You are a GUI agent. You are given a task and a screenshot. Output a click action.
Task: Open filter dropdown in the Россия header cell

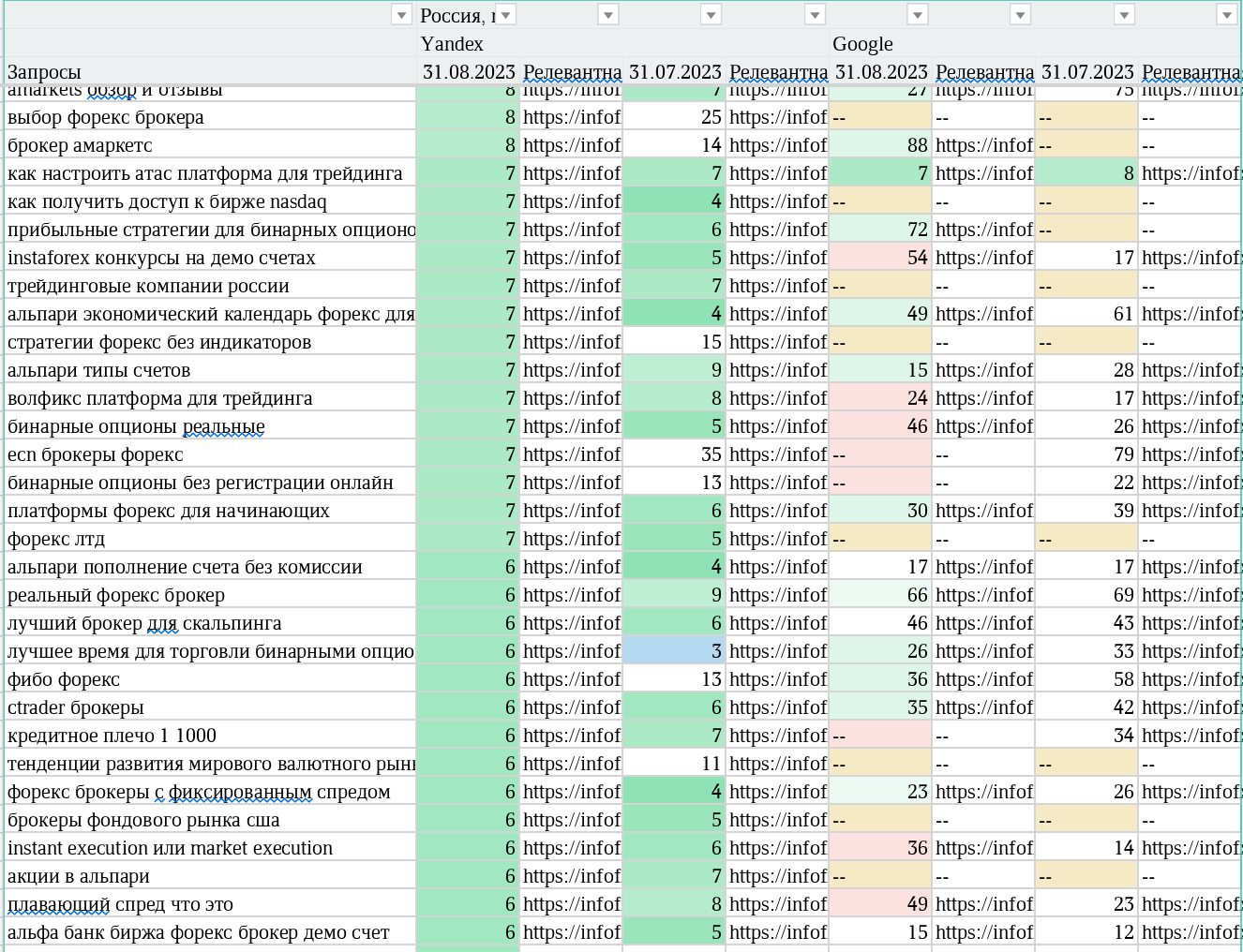(x=505, y=14)
